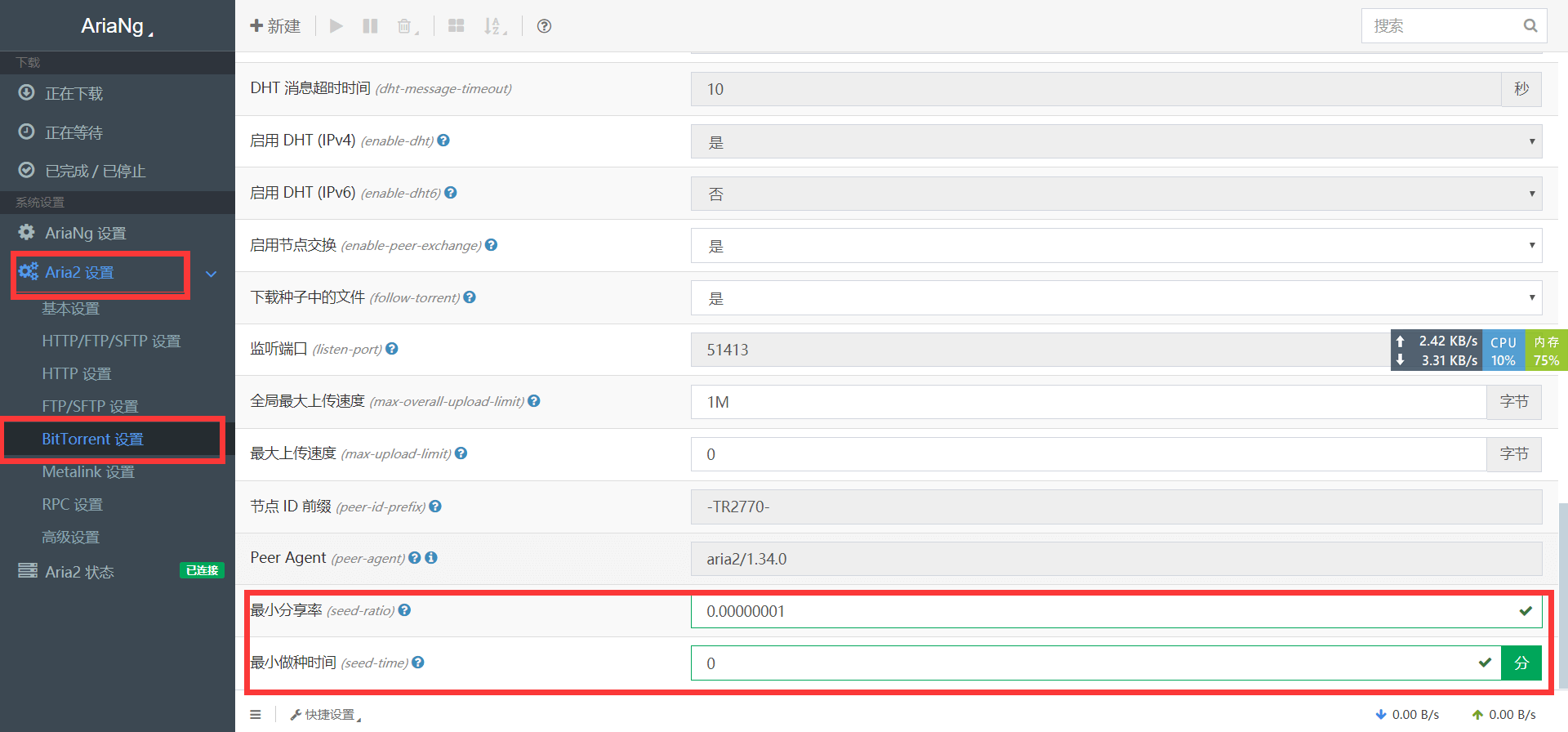Click the trash delete icon in toolbar

(x=405, y=26)
